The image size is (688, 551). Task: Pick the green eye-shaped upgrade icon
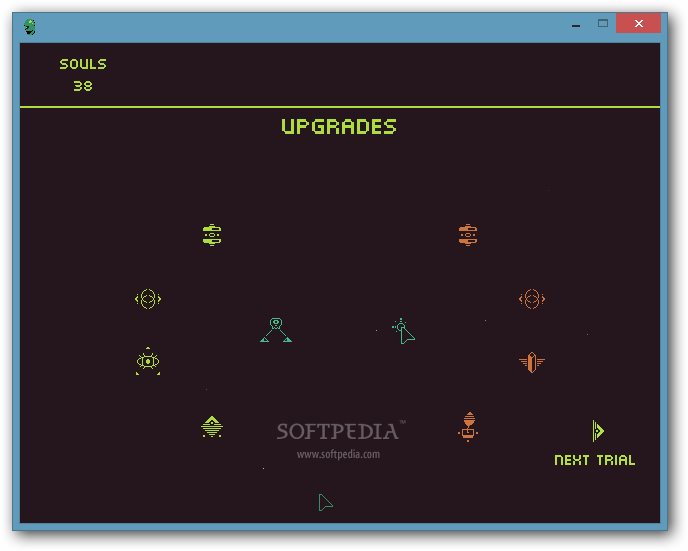click(148, 361)
